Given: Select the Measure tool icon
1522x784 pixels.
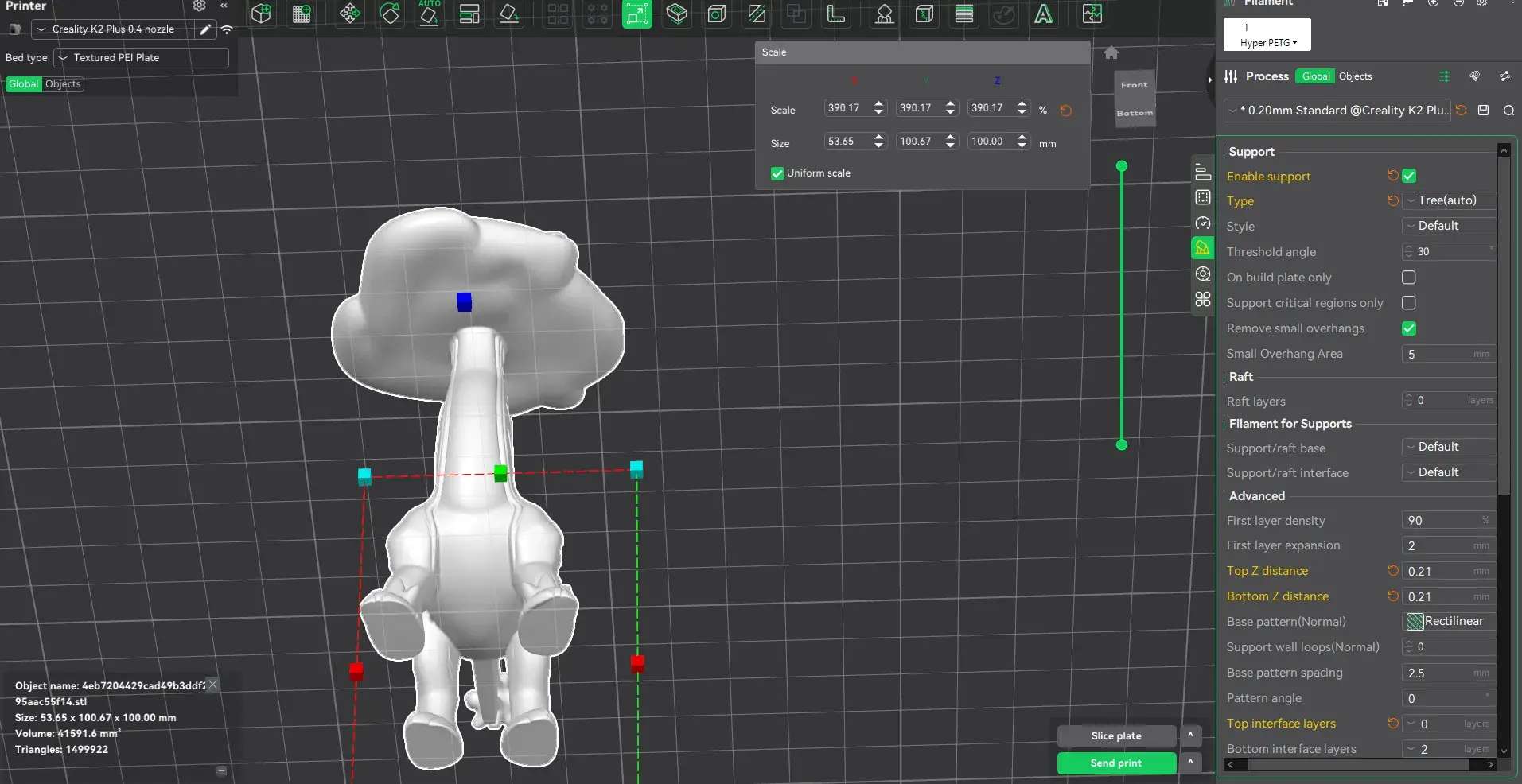Looking at the screenshot, I should 836,14.
